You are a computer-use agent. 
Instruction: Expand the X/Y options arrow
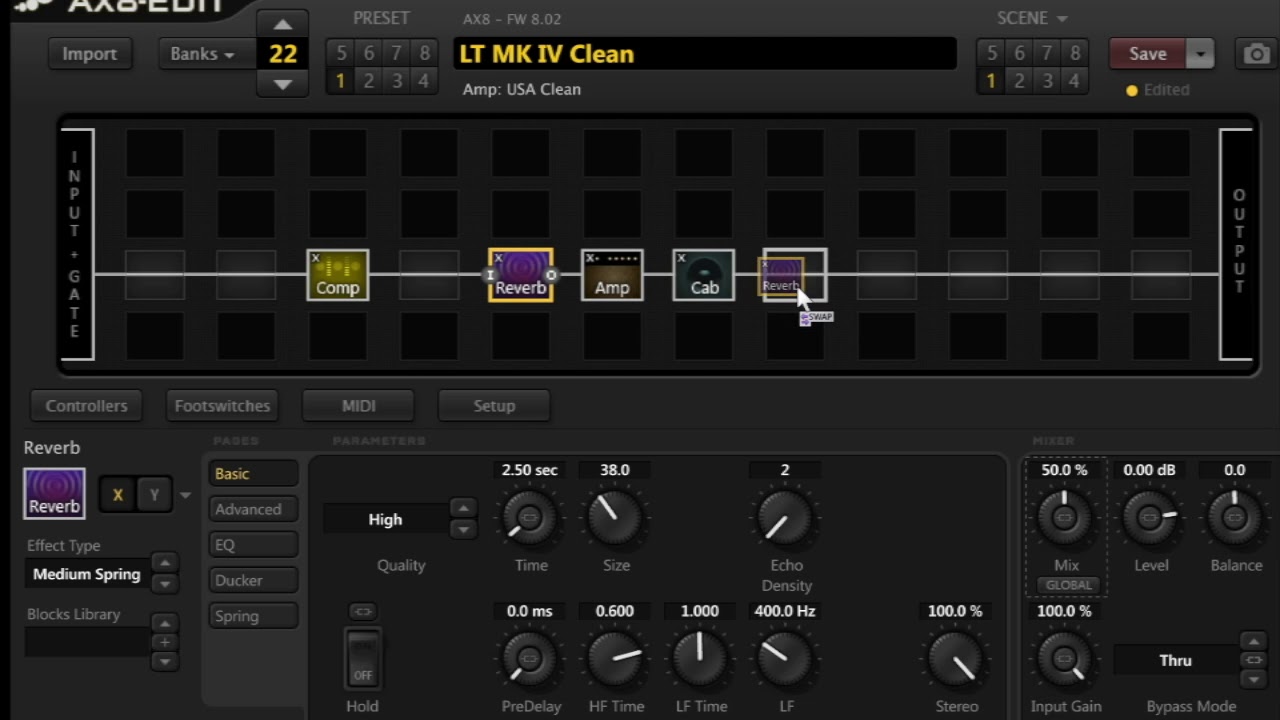(x=185, y=495)
